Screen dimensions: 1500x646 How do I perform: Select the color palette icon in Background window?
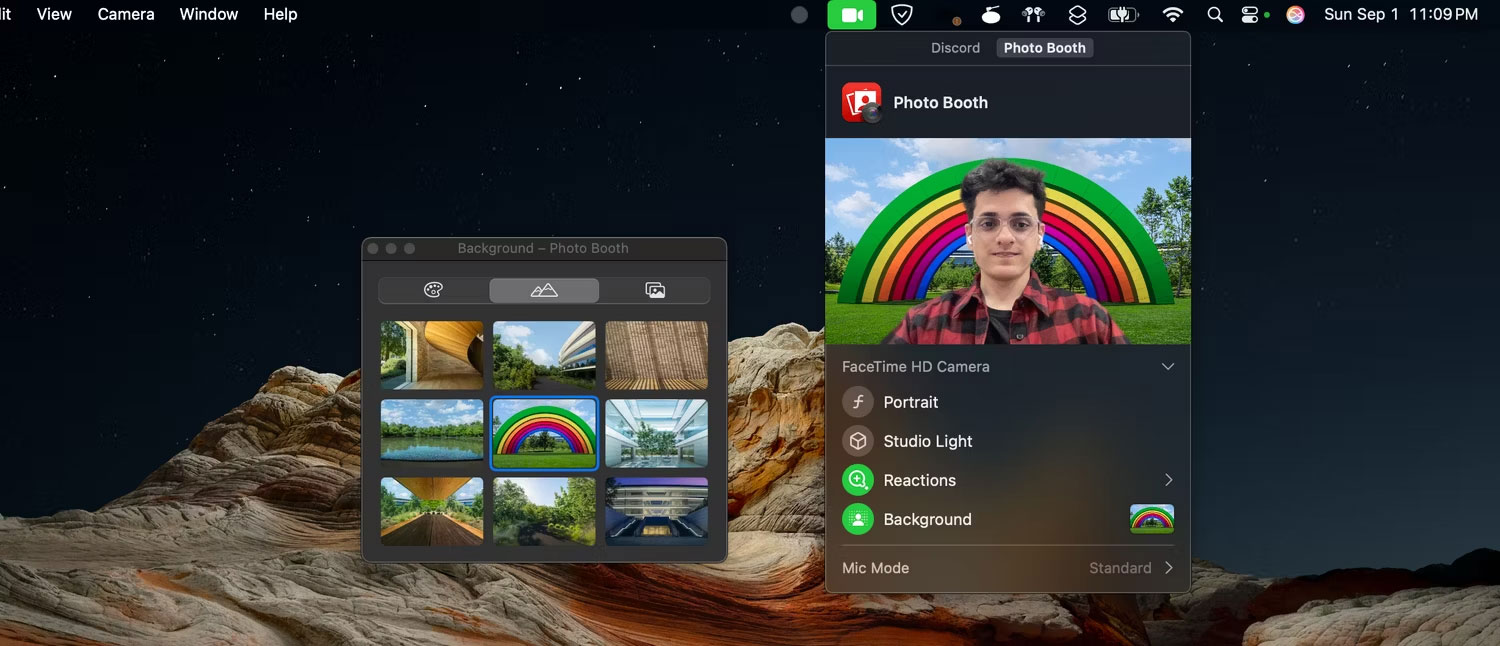coord(432,289)
